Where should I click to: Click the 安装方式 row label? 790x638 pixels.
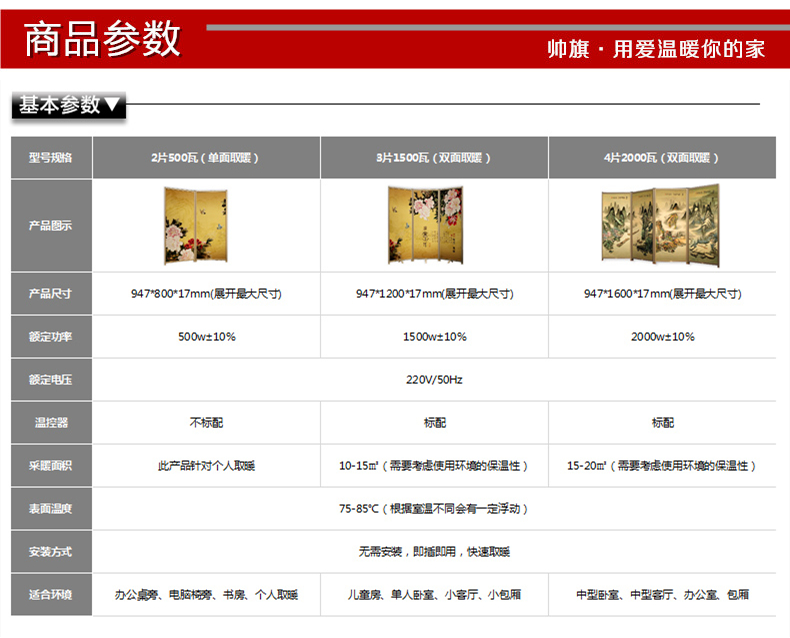51,552
